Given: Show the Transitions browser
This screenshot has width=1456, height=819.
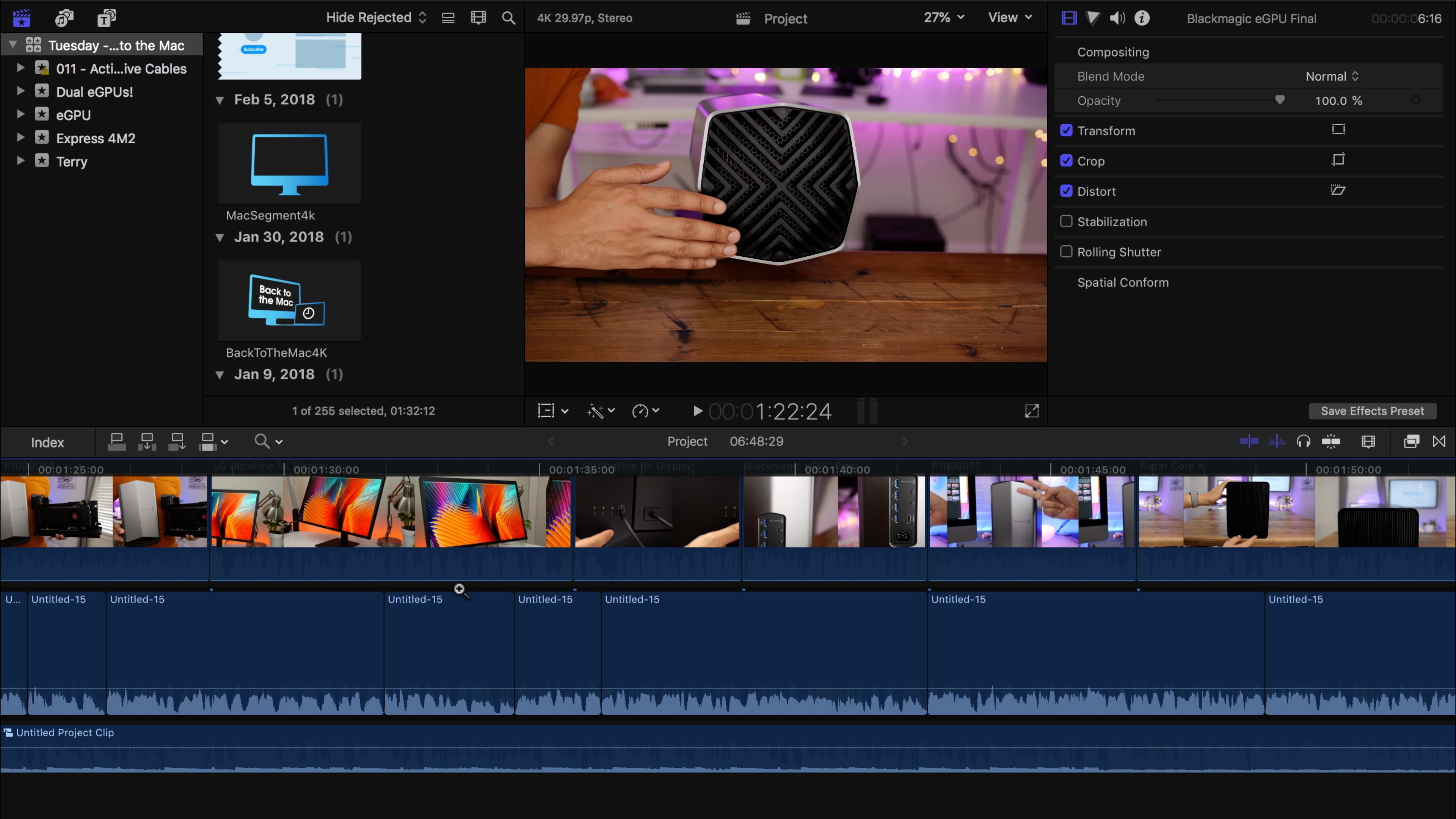Looking at the screenshot, I should [1439, 441].
